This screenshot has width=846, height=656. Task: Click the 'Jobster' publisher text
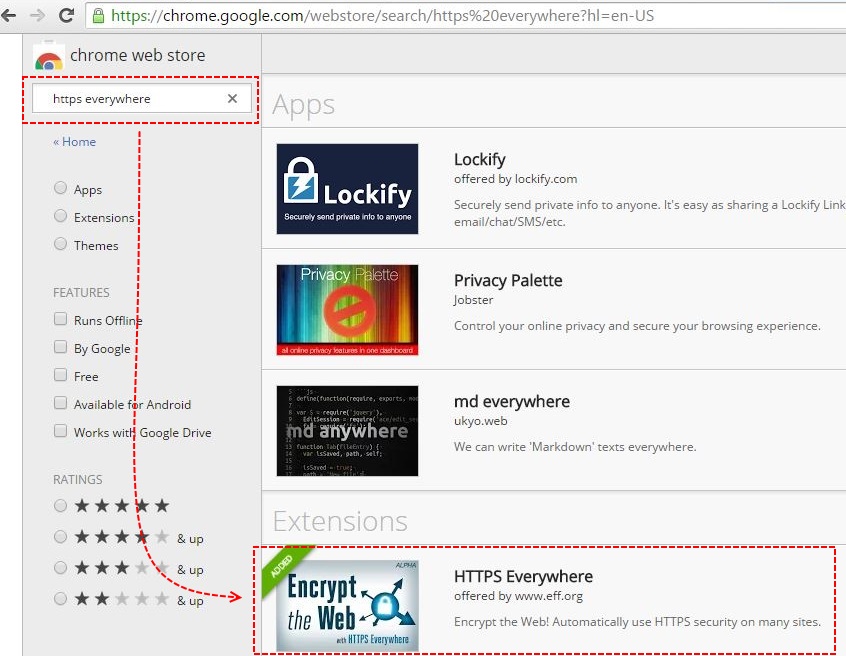point(473,300)
